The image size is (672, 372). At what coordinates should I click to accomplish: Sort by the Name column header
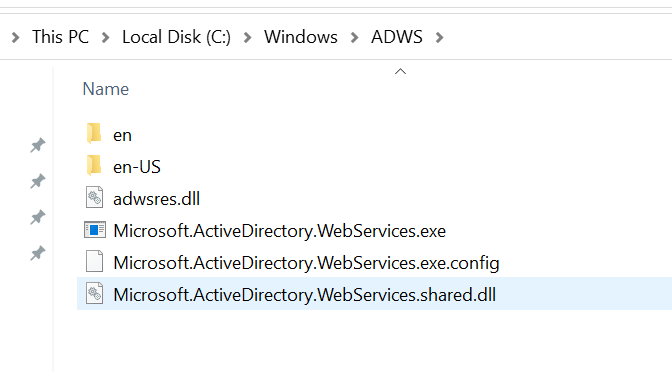coord(105,89)
